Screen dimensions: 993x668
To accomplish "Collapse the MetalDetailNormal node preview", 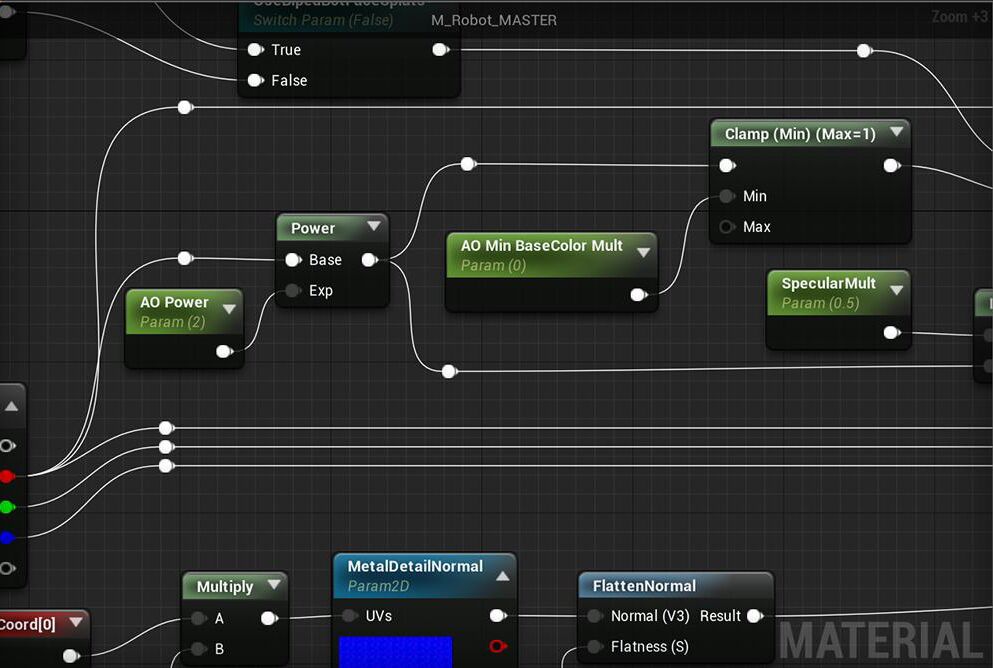I will pos(502,575).
